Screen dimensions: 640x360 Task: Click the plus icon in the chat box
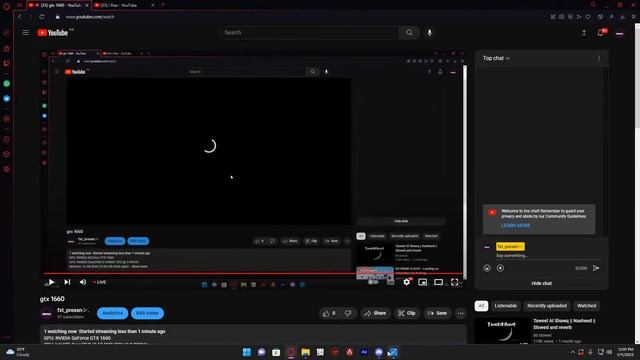[x=500, y=268]
